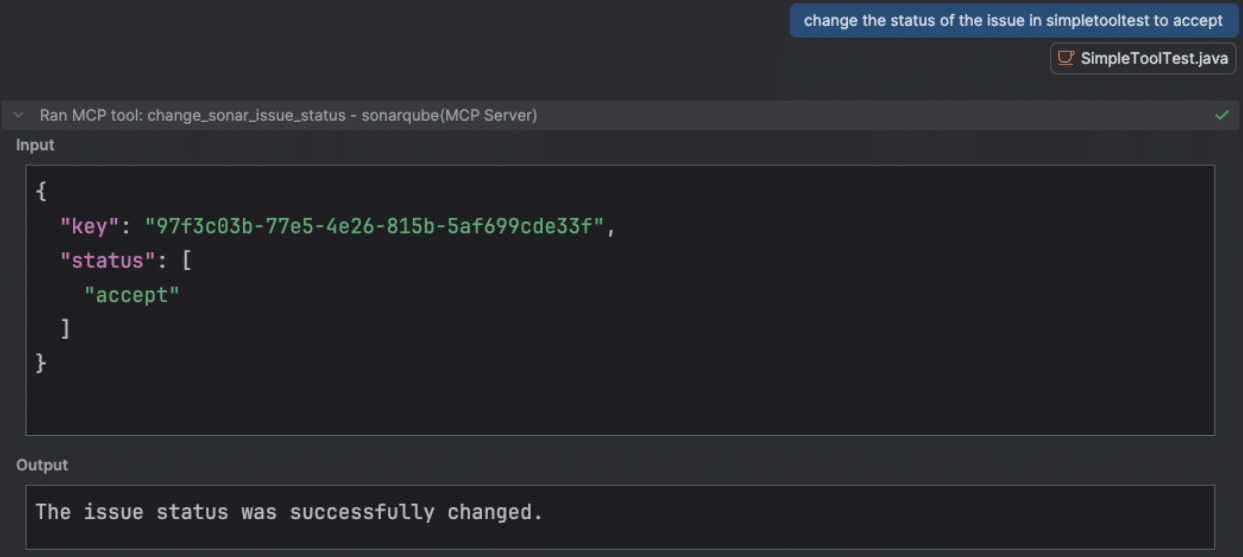This screenshot has width=1243, height=557.
Task: Collapse the Ran MCP tool section chevron
Action: point(19,115)
